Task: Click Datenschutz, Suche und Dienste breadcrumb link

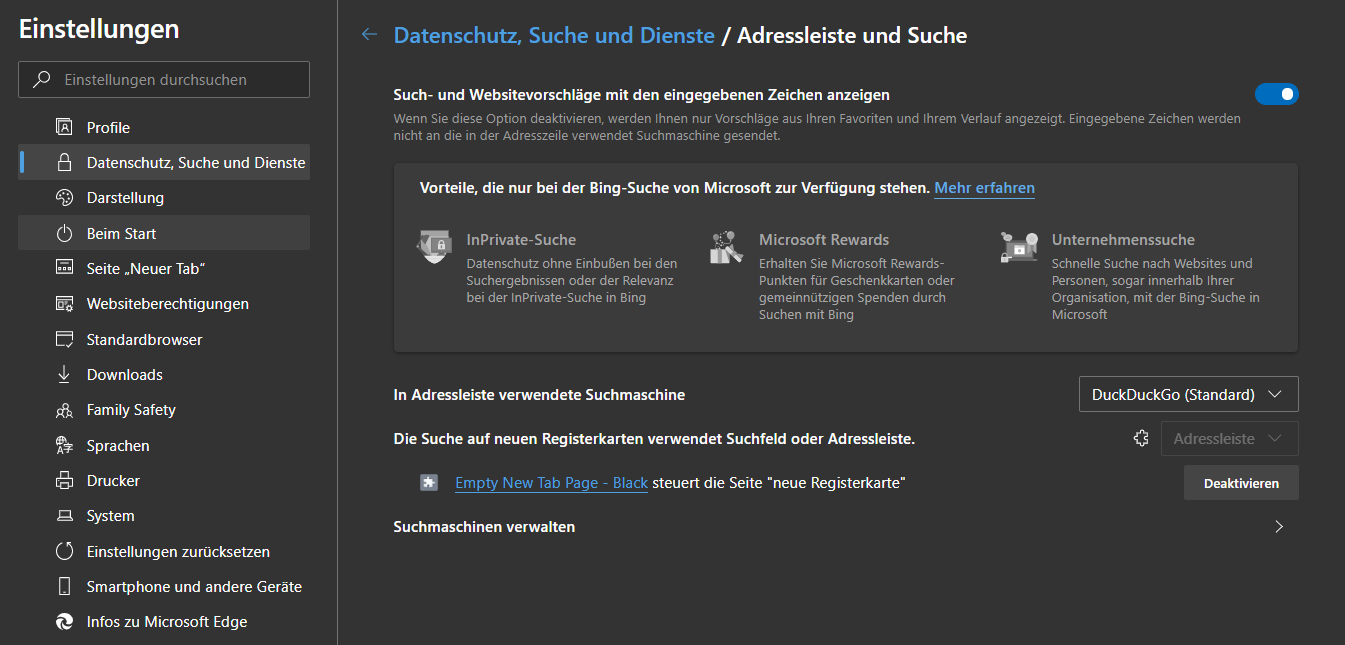Action: [554, 36]
